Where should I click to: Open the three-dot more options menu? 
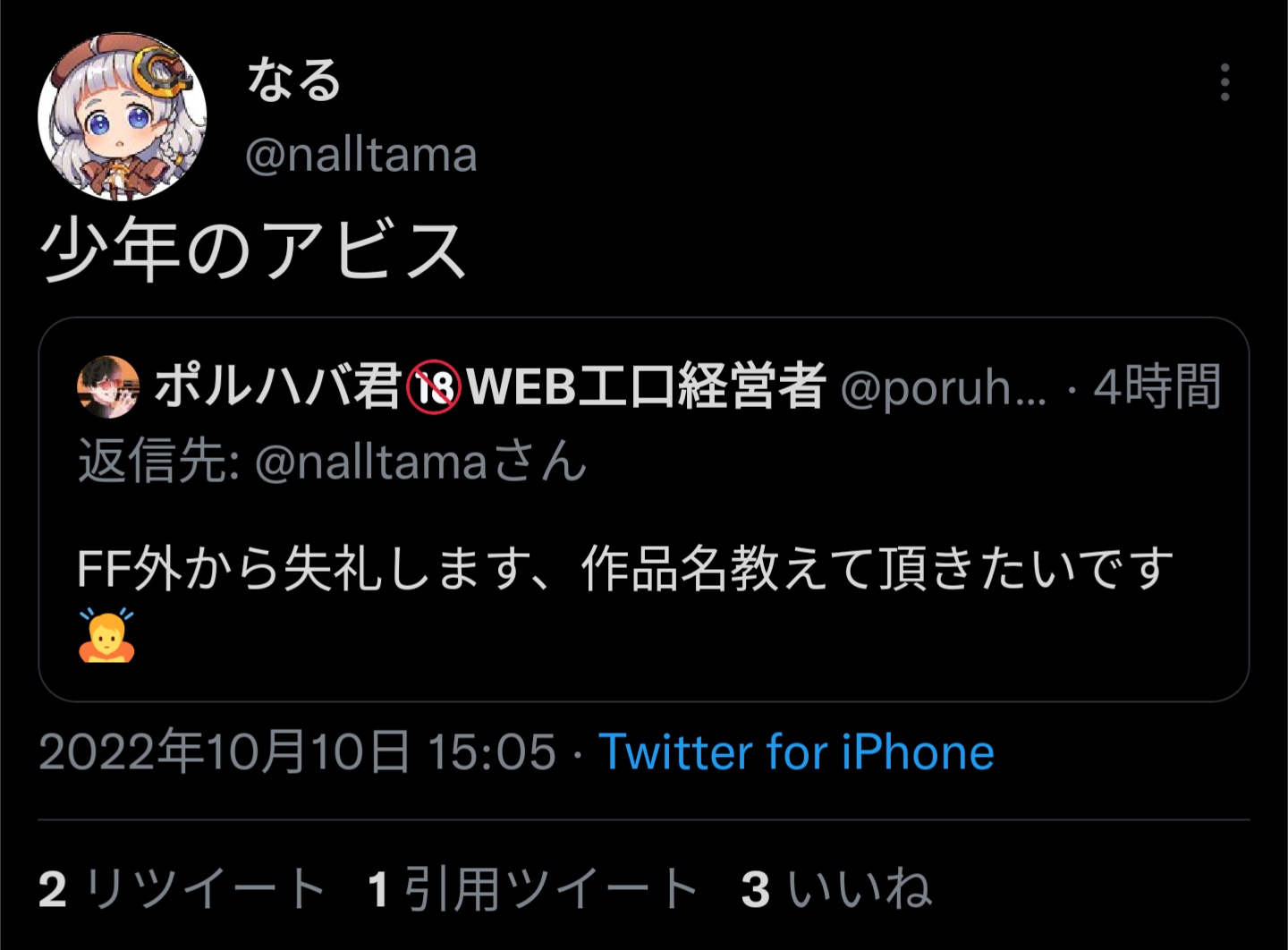coord(1224,82)
